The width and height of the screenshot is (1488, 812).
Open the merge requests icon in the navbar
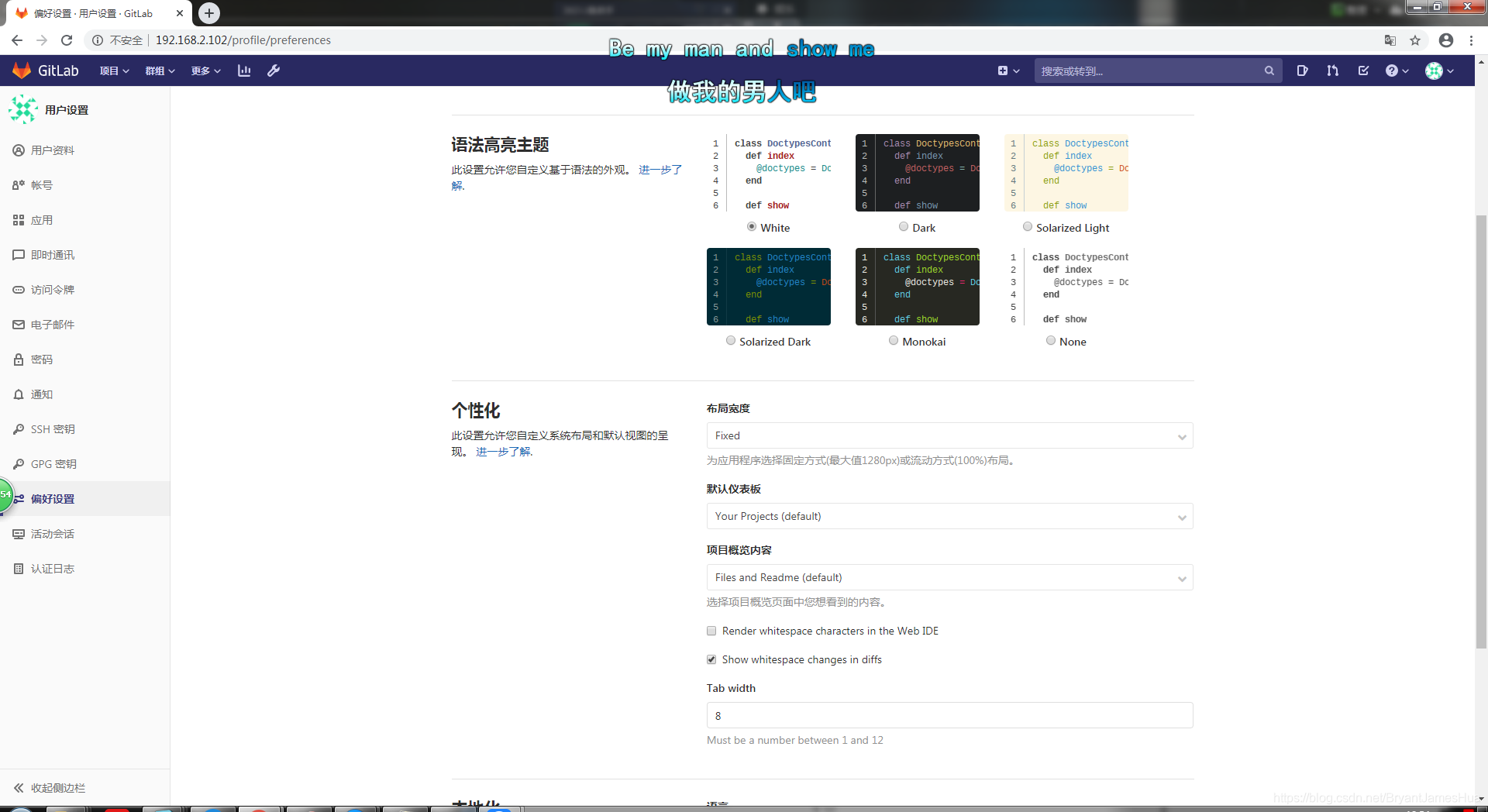(x=1332, y=71)
